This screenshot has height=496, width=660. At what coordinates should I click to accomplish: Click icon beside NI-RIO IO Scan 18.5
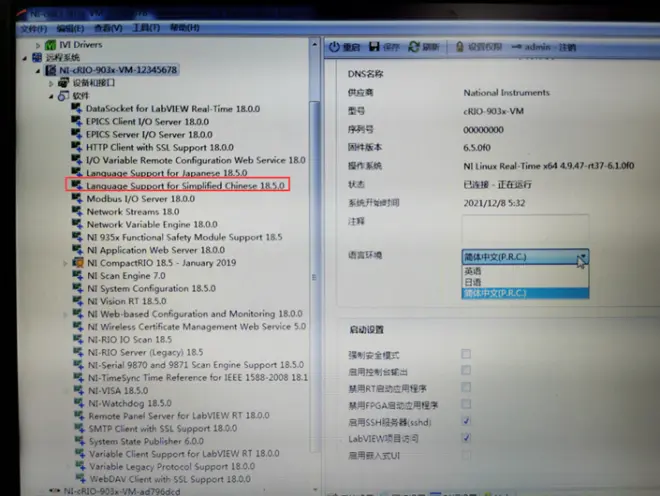(79, 339)
